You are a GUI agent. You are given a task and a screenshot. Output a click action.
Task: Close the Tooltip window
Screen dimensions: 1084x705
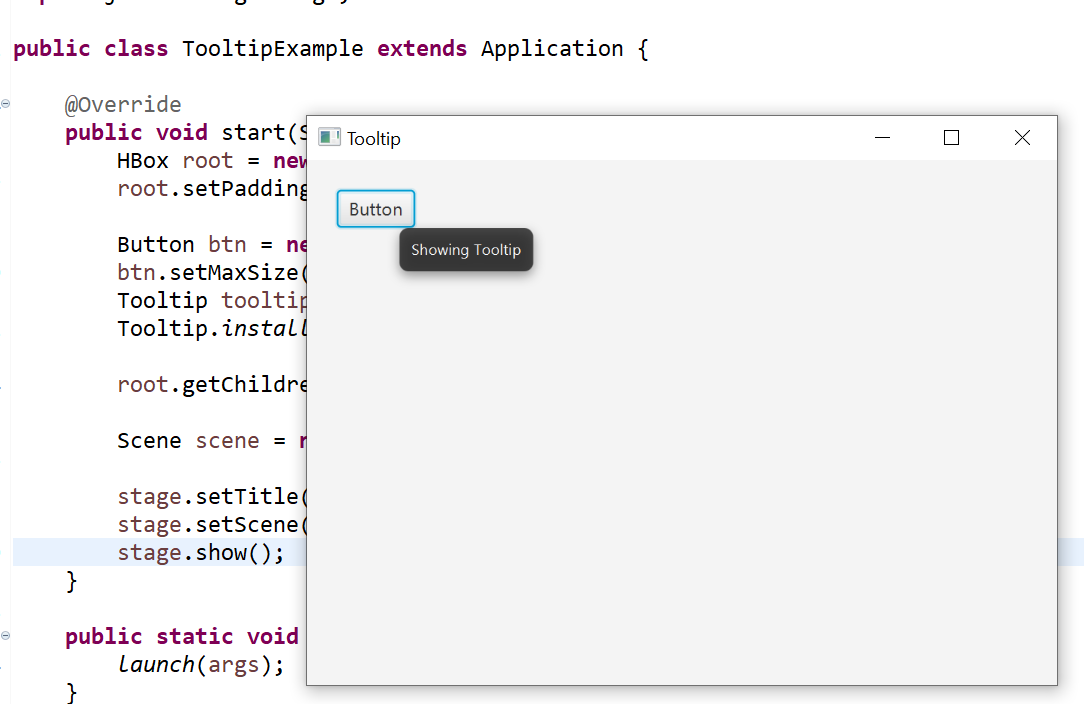pyautogui.click(x=1022, y=137)
